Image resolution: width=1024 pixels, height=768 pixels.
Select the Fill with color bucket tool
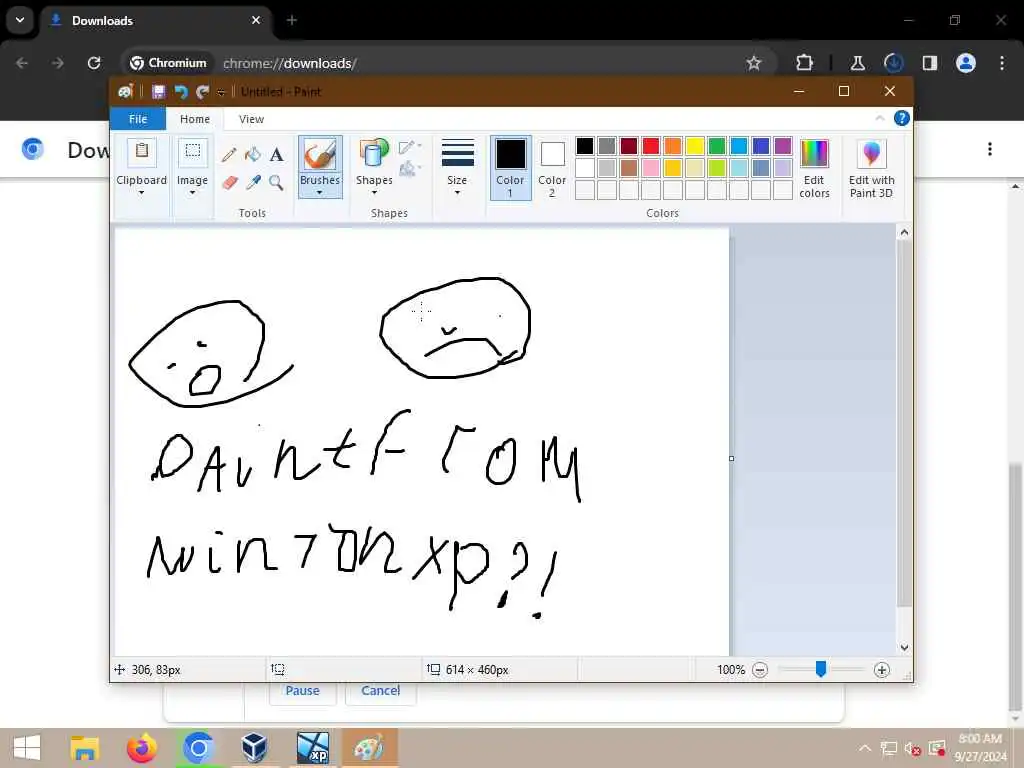click(x=253, y=155)
